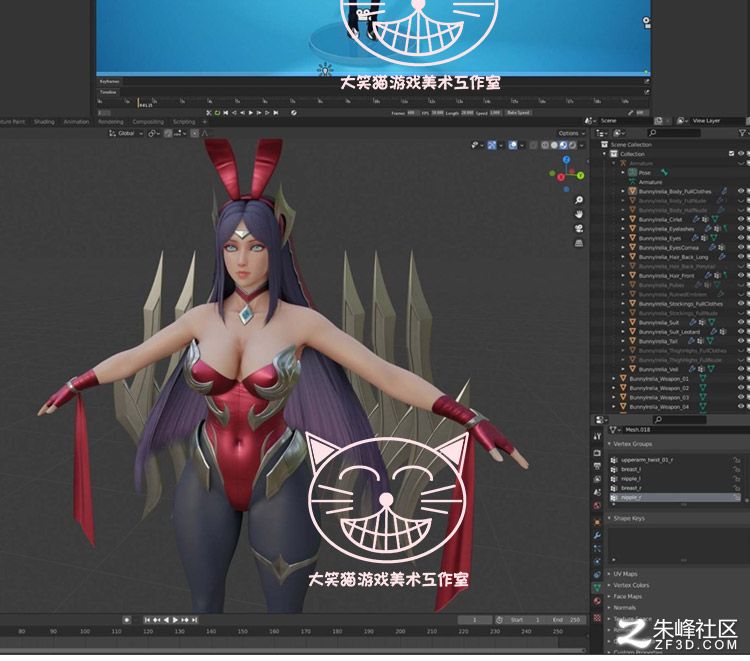Hide Bunnyirelia_Cirlet with its eye icon

click(741, 219)
